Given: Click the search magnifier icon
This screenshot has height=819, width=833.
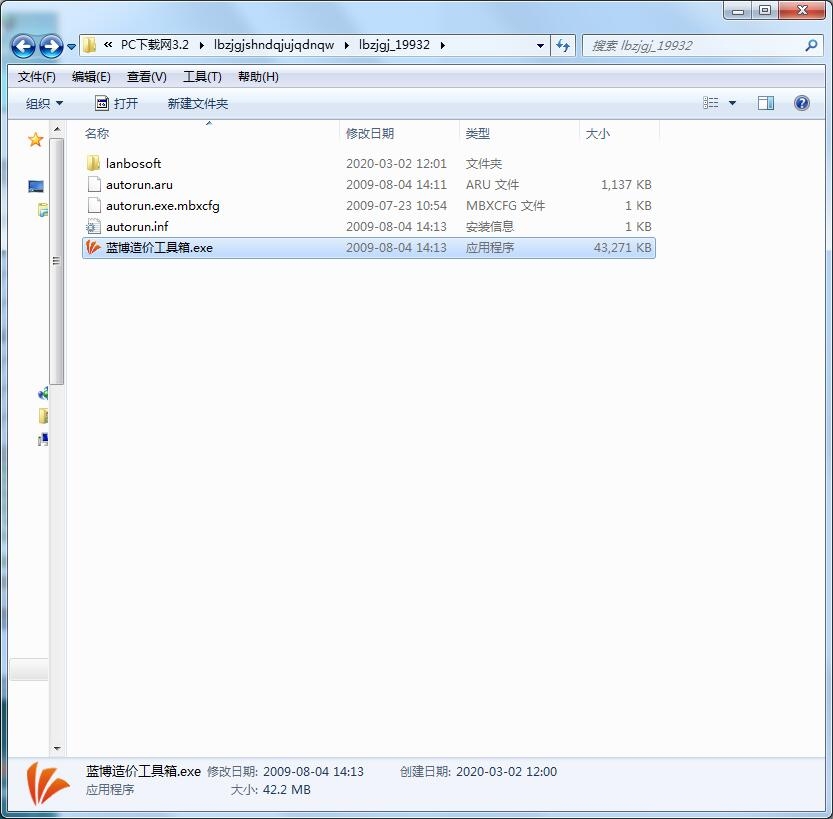Looking at the screenshot, I should [x=811, y=46].
